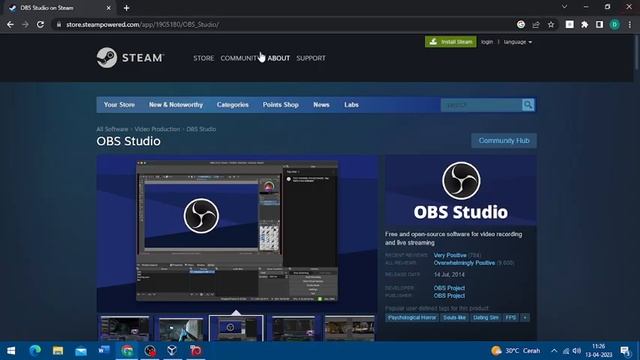Click the search magnifier icon in store bar
The width and height of the screenshot is (640, 360).
[x=528, y=105]
